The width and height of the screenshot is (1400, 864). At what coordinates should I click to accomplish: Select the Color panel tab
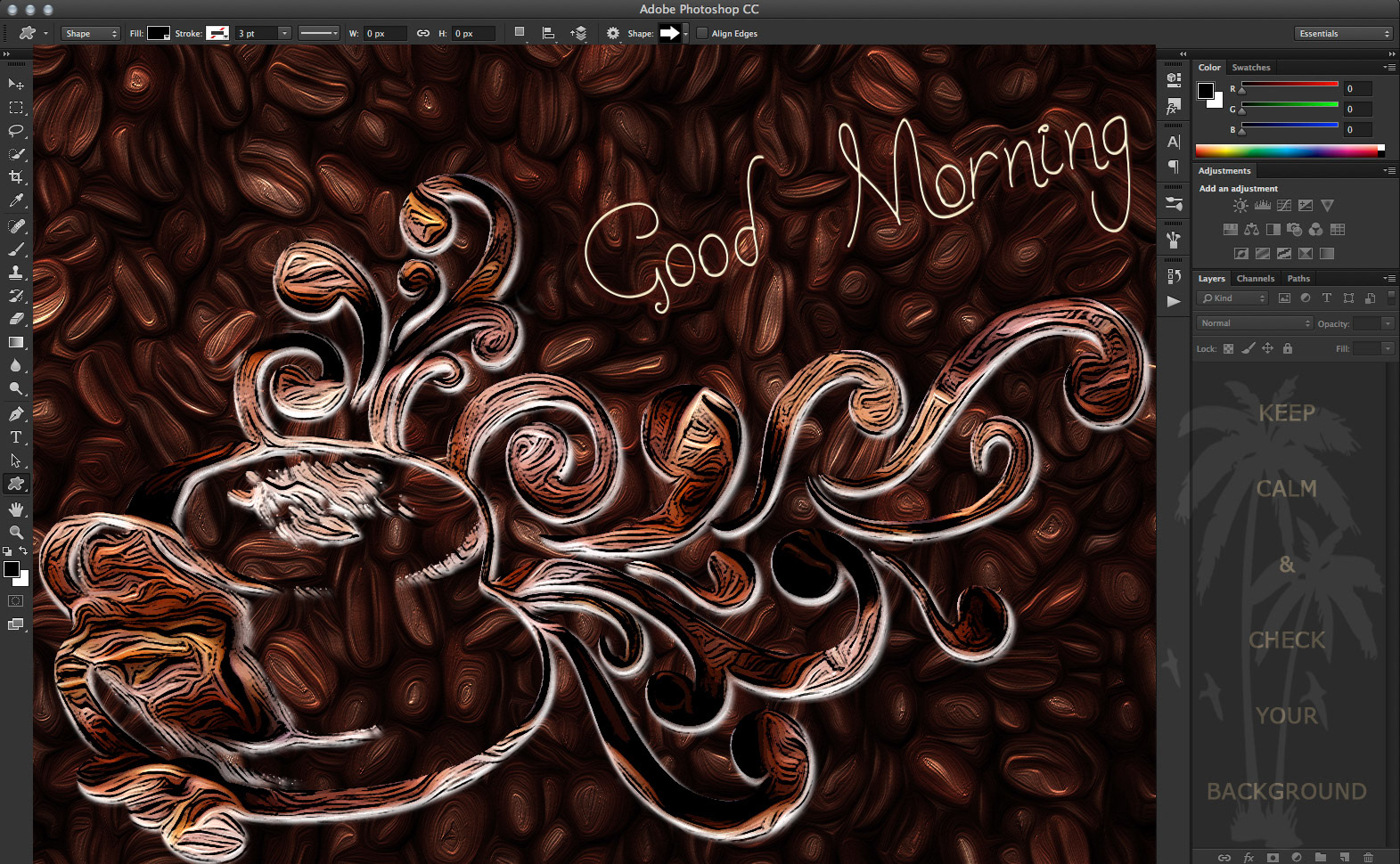[x=1209, y=68]
